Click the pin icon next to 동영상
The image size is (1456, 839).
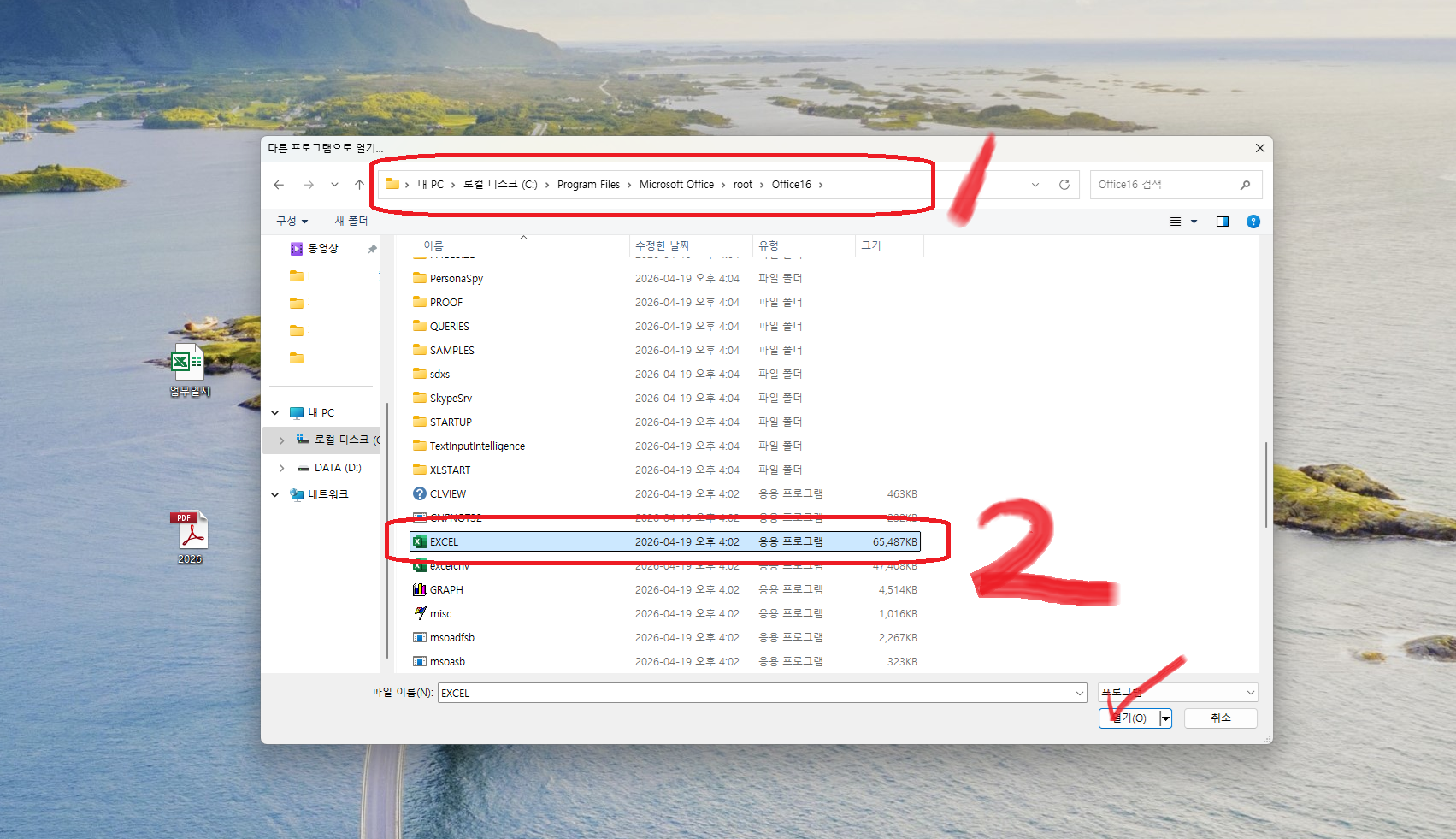pos(372,249)
